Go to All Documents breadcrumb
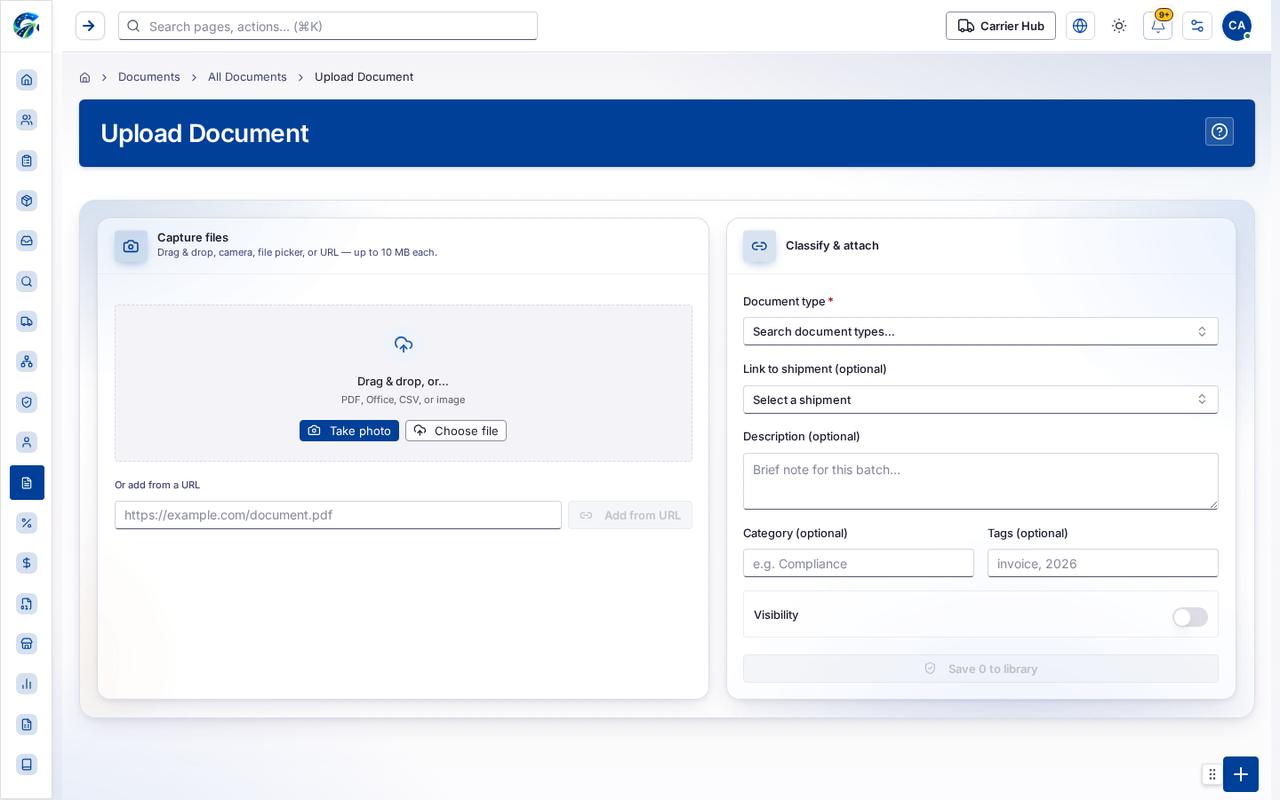Image resolution: width=1280 pixels, height=800 pixels. tap(247, 77)
